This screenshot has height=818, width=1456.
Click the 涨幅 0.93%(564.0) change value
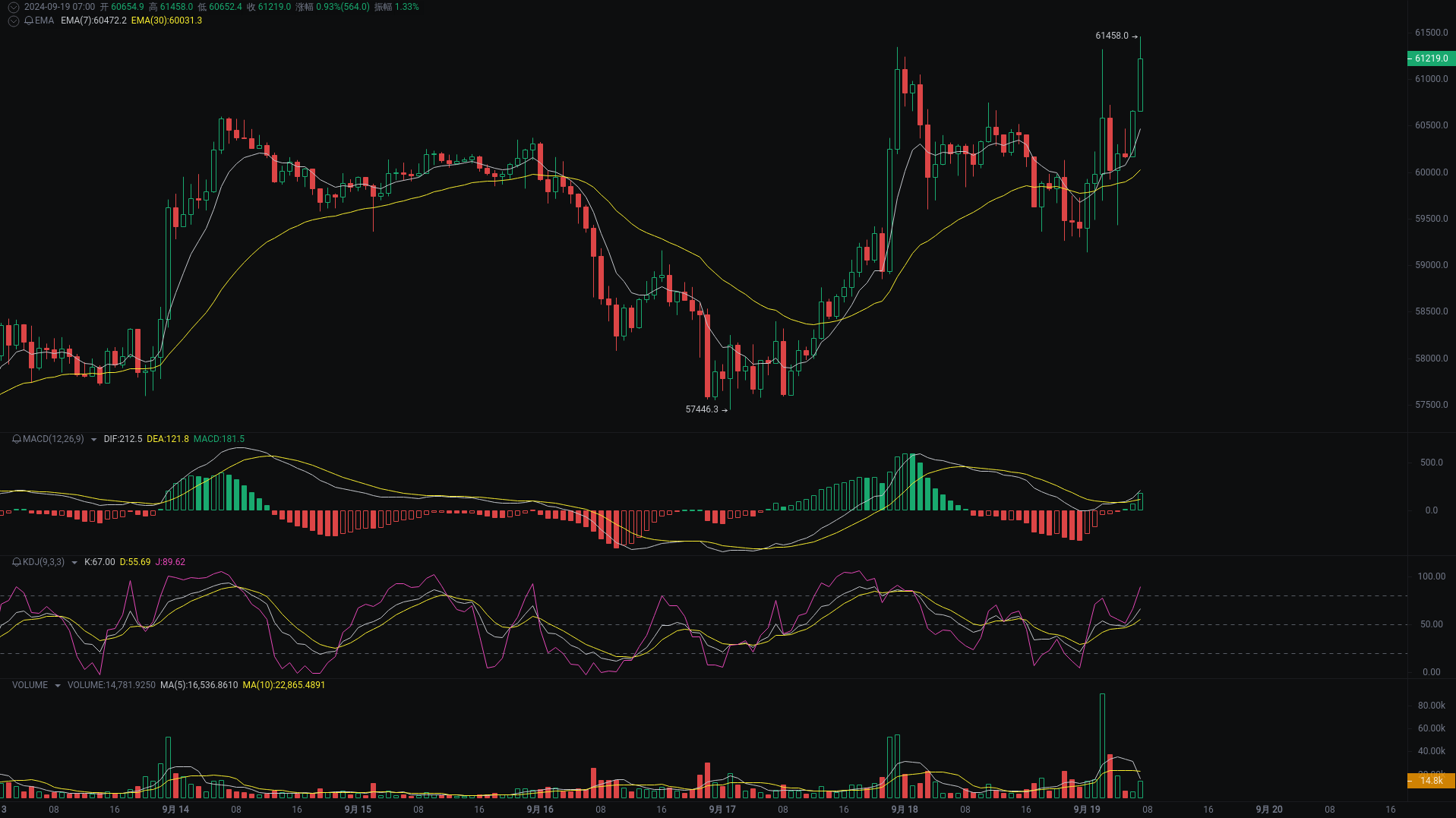[333, 7]
